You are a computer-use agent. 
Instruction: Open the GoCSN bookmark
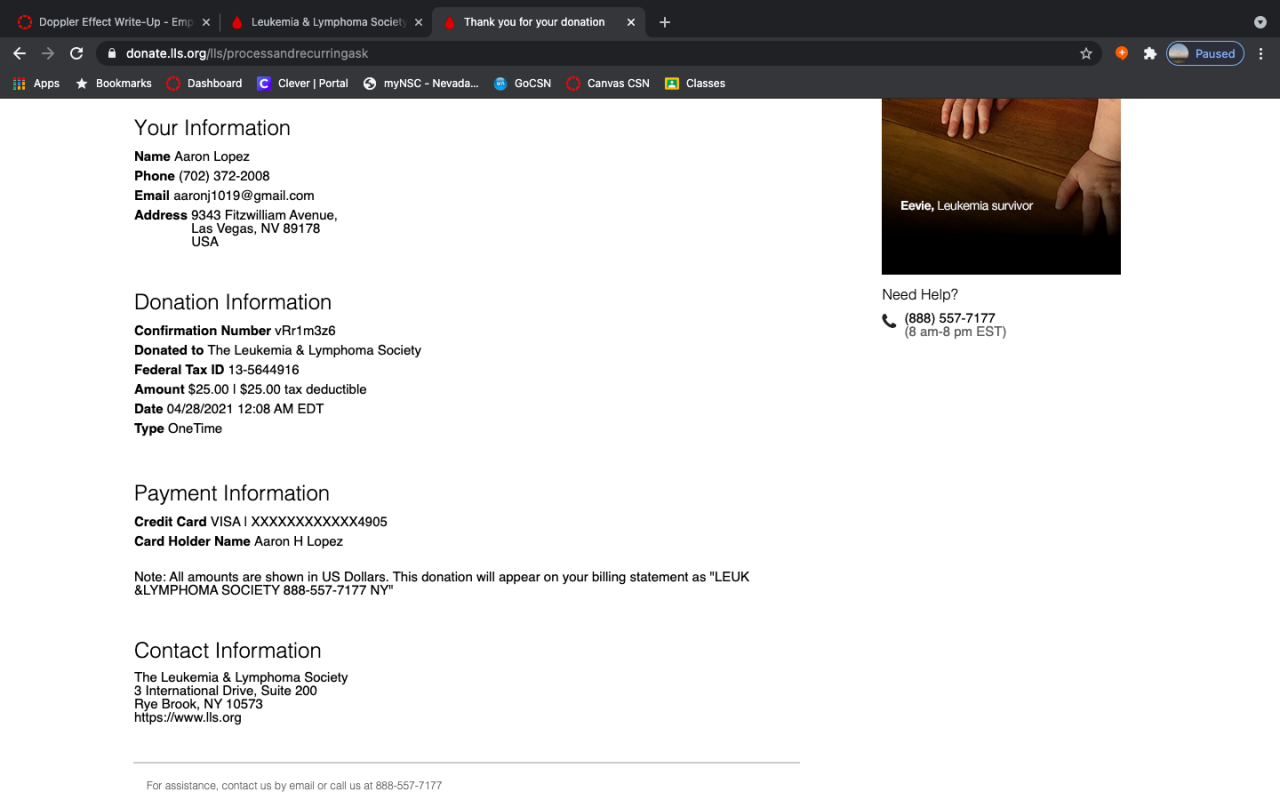(523, 84)
